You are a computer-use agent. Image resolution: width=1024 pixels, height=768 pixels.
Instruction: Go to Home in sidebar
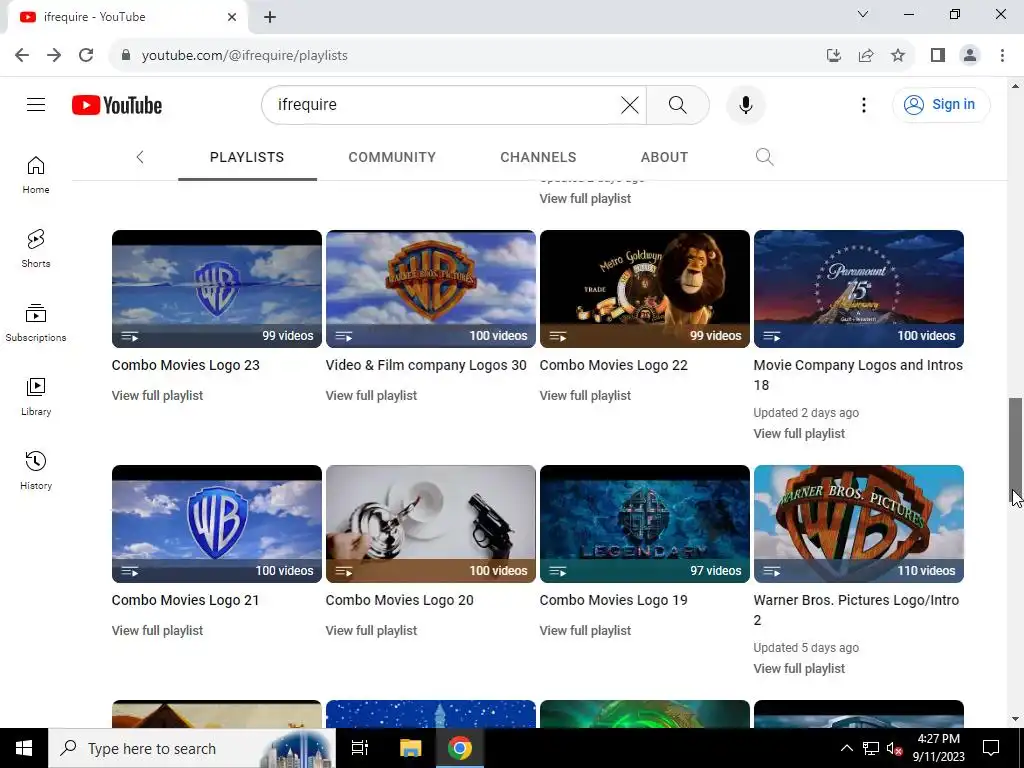(x=36, y=175)
